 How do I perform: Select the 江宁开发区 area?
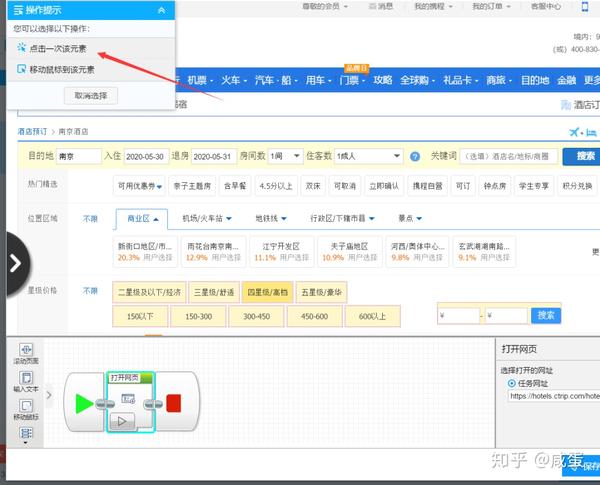(282, 251)
